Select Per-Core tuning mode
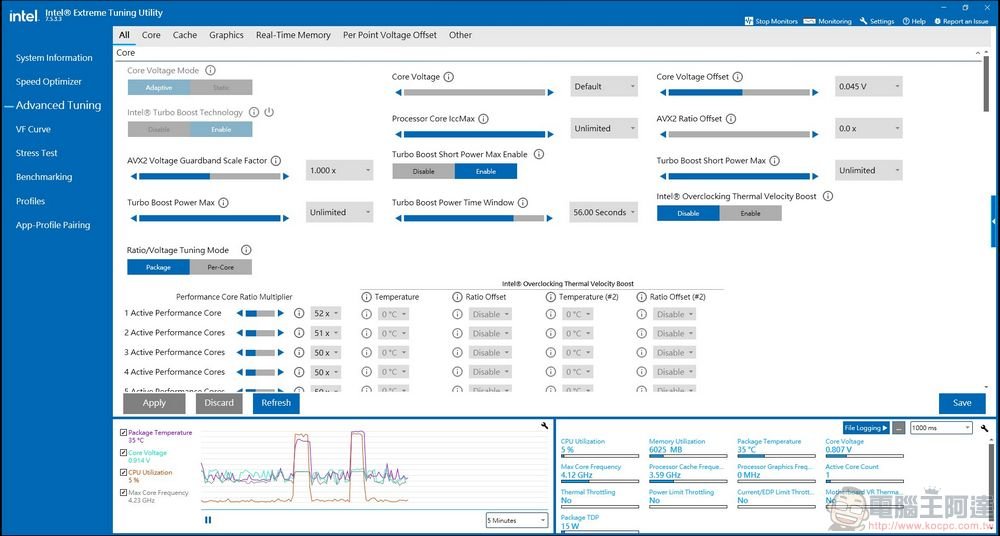Screen dimensions: 1000x536 (x=220, y=267)
